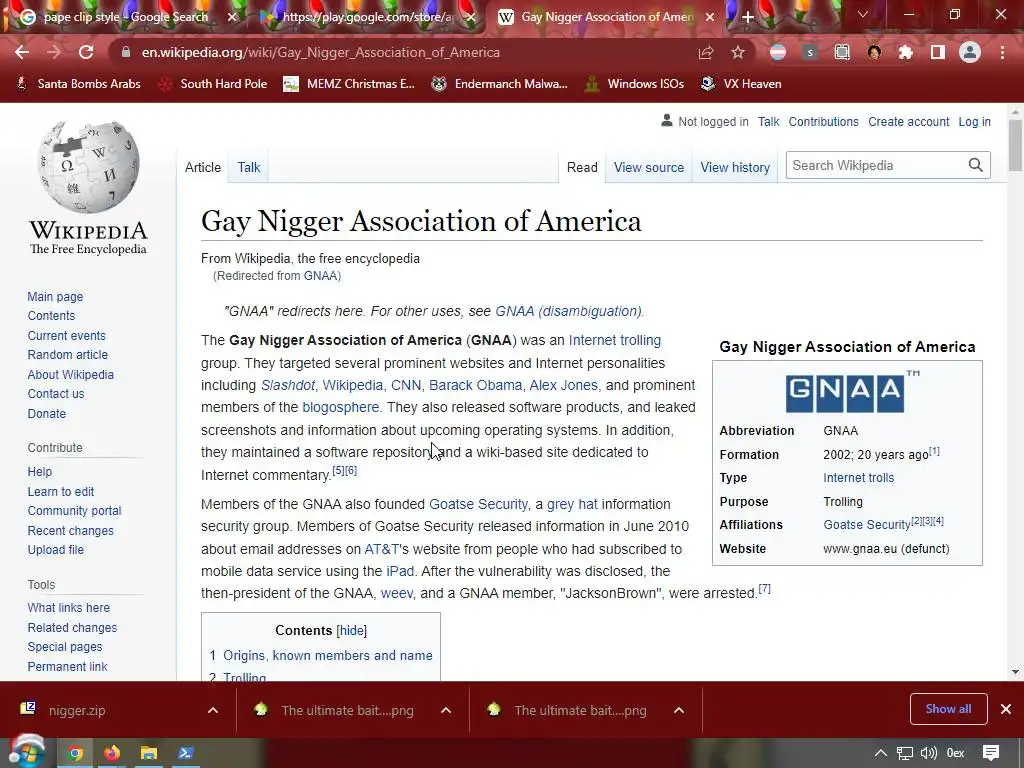Image resolution: width=1024 pixels, height=768 pixels.
Task: Open Current events sidebar link
Action: click(x=67, y=336)
